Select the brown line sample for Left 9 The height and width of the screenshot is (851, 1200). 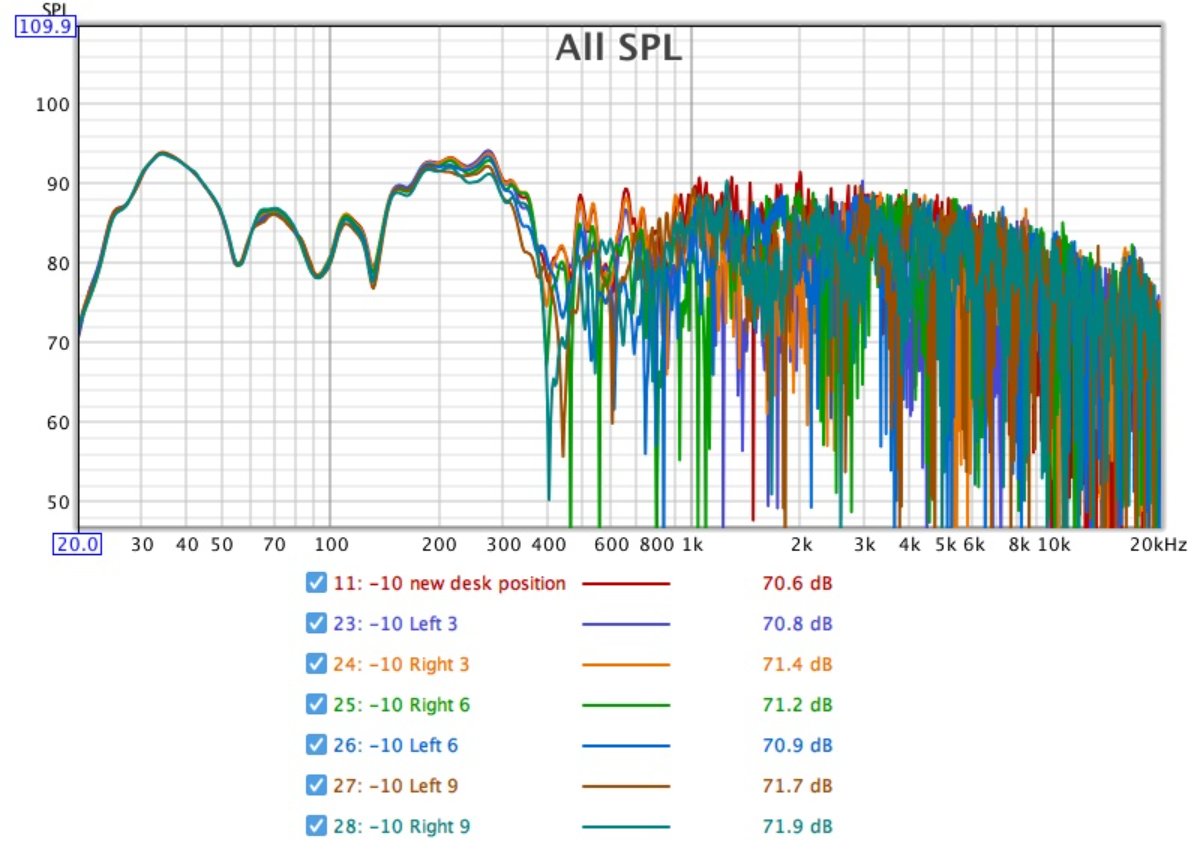[625, 786]
